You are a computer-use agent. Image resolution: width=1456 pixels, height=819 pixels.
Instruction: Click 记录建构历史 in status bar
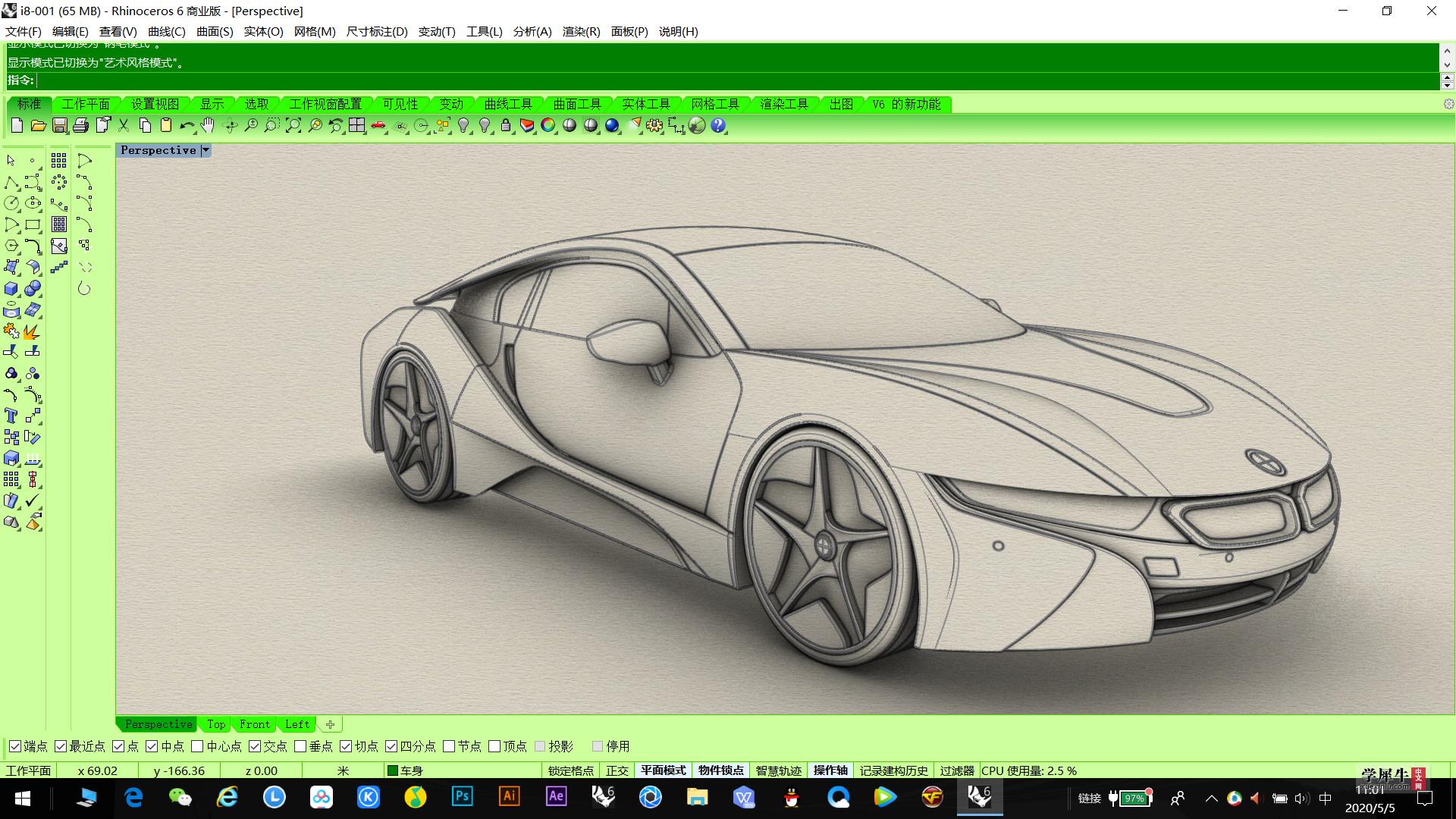coord(893,770)
